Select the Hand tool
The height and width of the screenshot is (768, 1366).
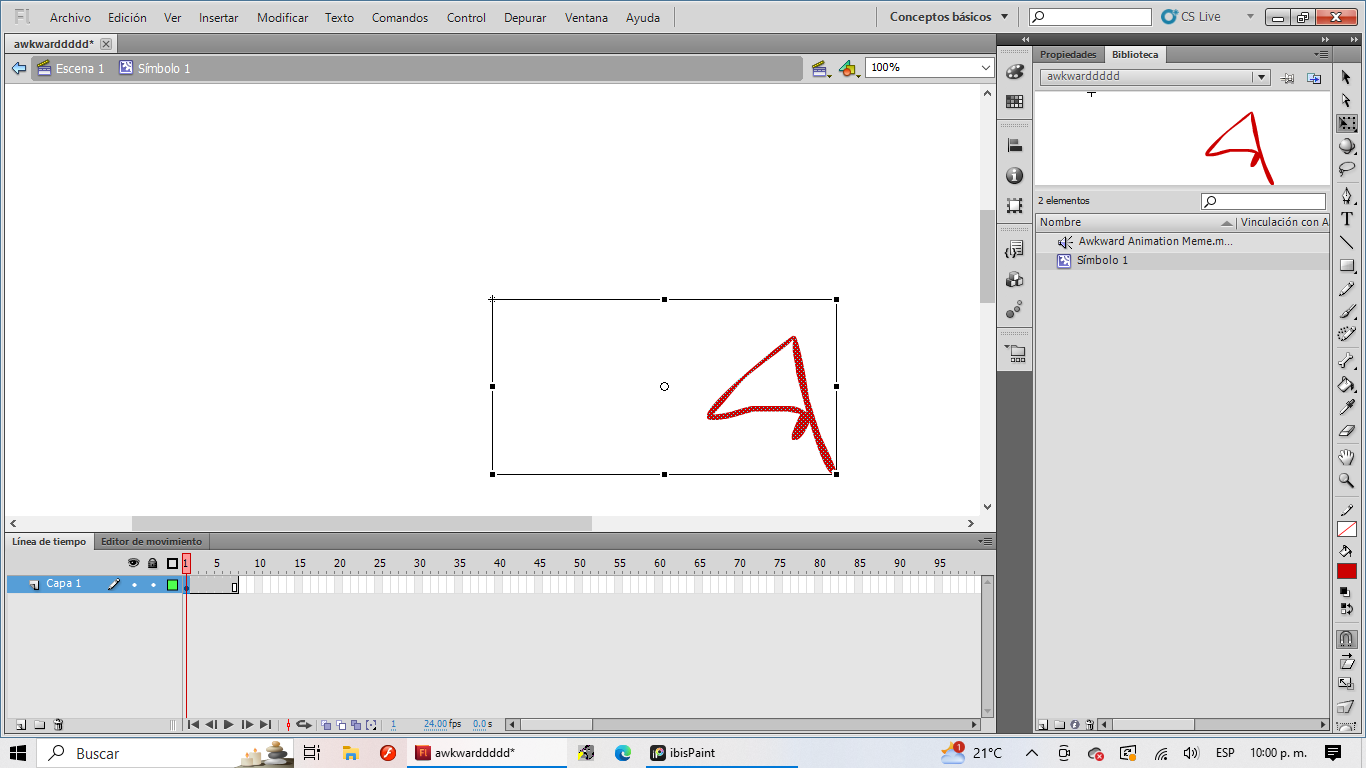1347,457
